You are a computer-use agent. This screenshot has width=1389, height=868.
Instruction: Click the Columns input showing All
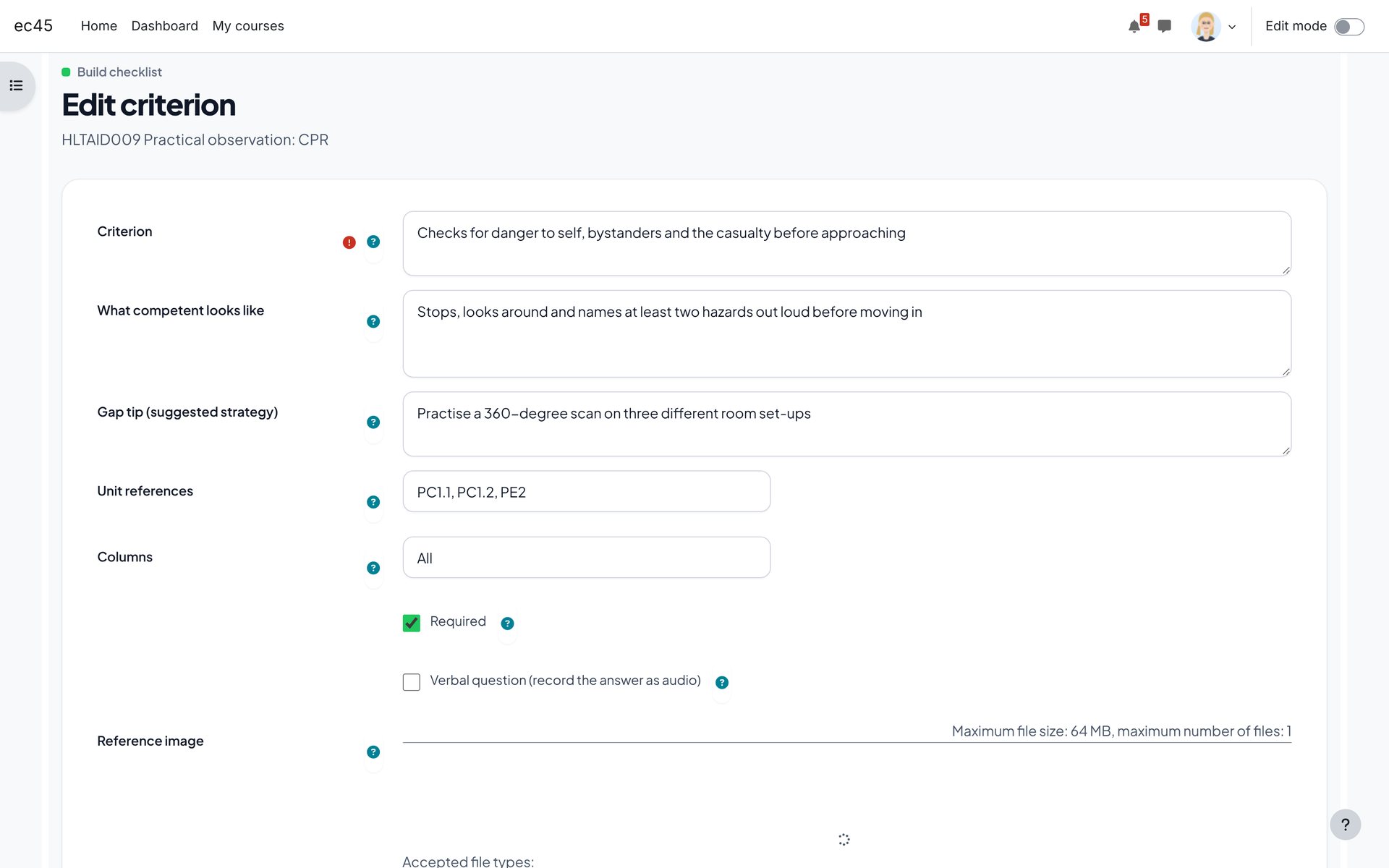coord(586,558)
